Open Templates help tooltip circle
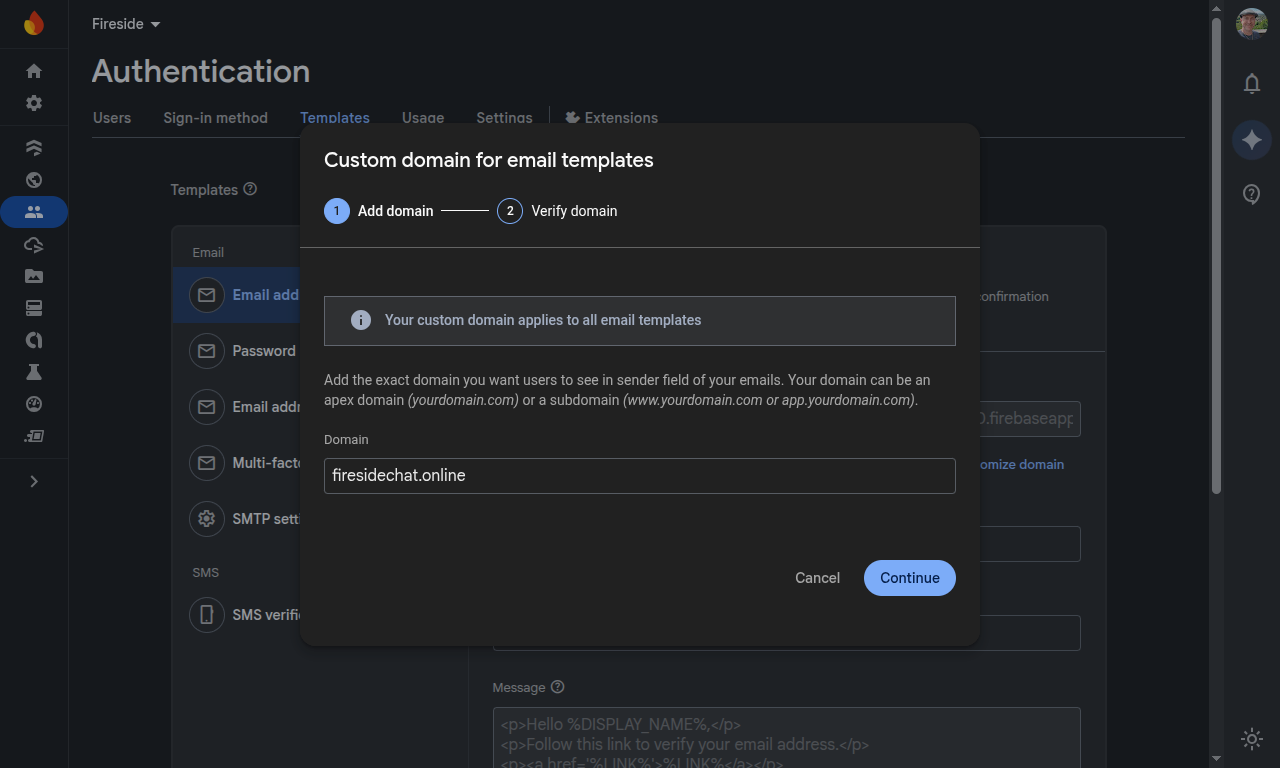The height and width of the screenshot is (768, 1280). pyautogui.click(x=251, y=189)
